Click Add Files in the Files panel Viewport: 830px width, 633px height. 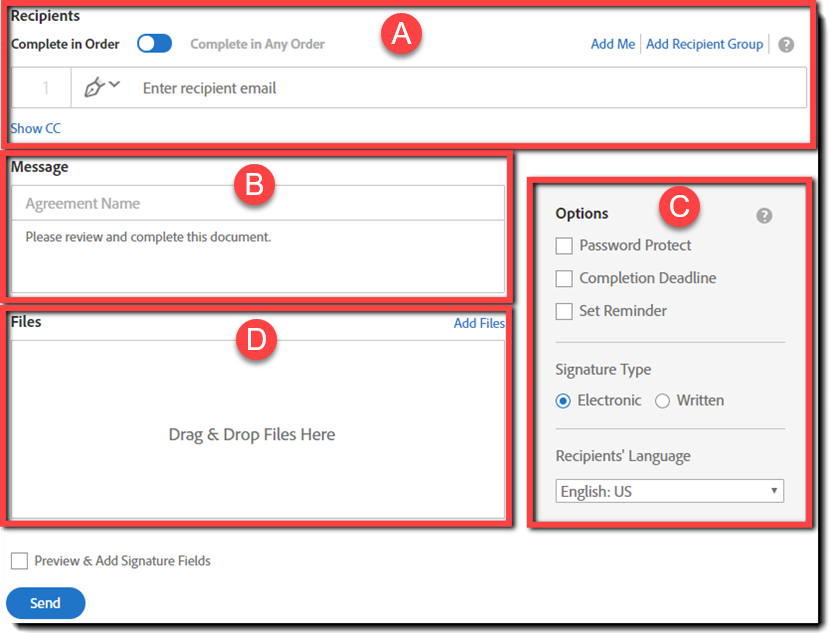tap(479, 323)
